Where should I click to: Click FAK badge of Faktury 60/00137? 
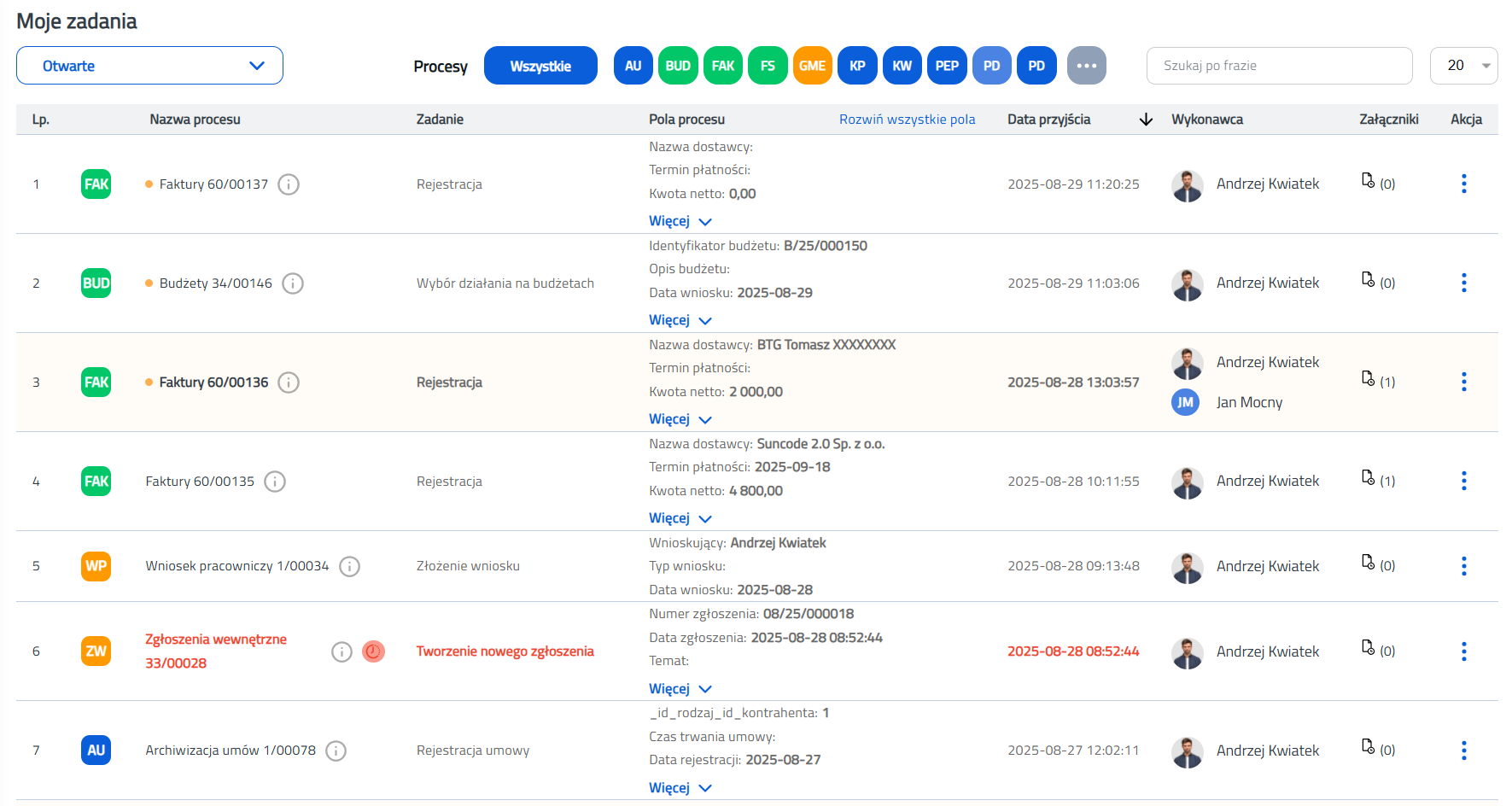pyautogui.click(x=96, y=184)
